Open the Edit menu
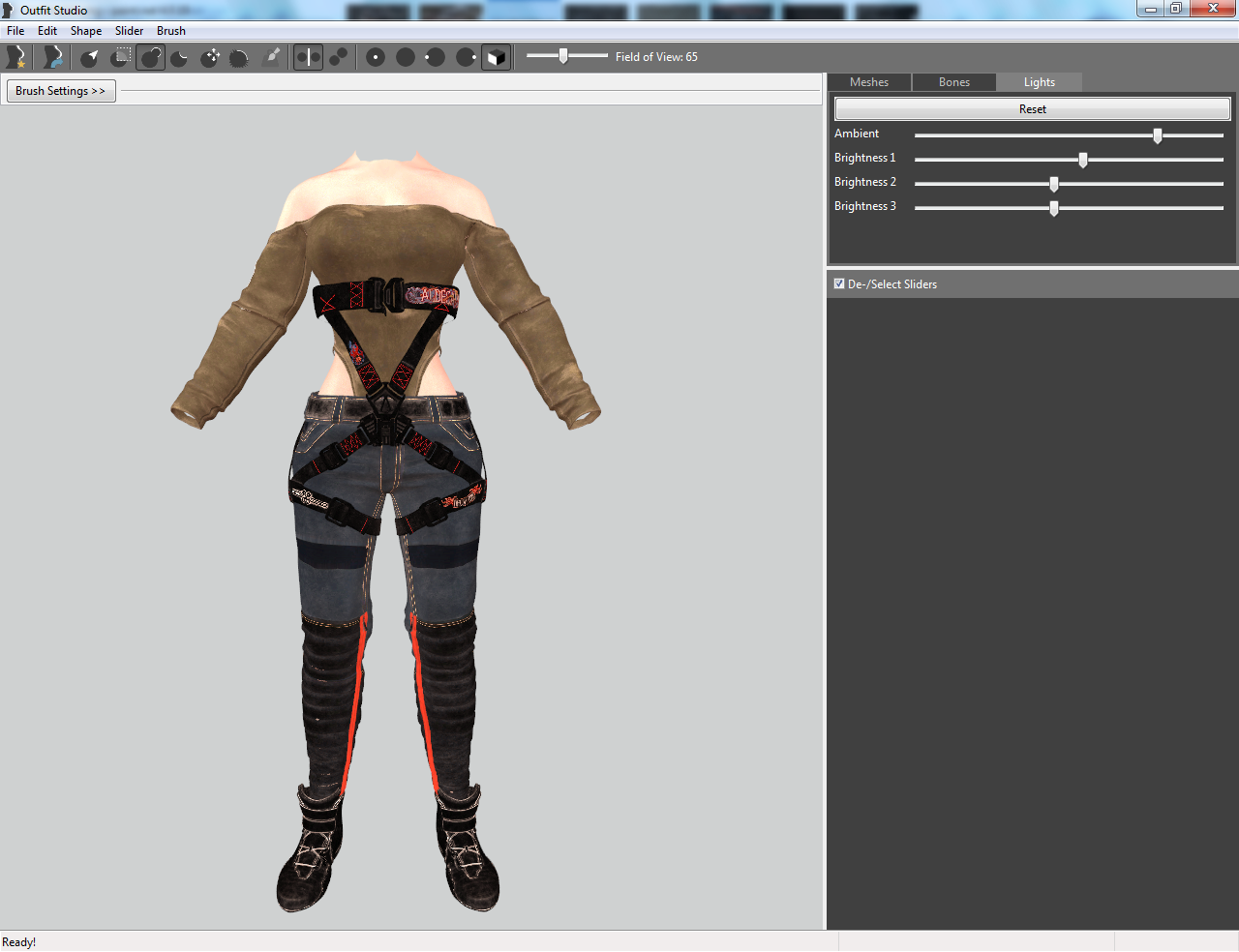Screen dimensions: 1239x952 click(x=47, y=31)
